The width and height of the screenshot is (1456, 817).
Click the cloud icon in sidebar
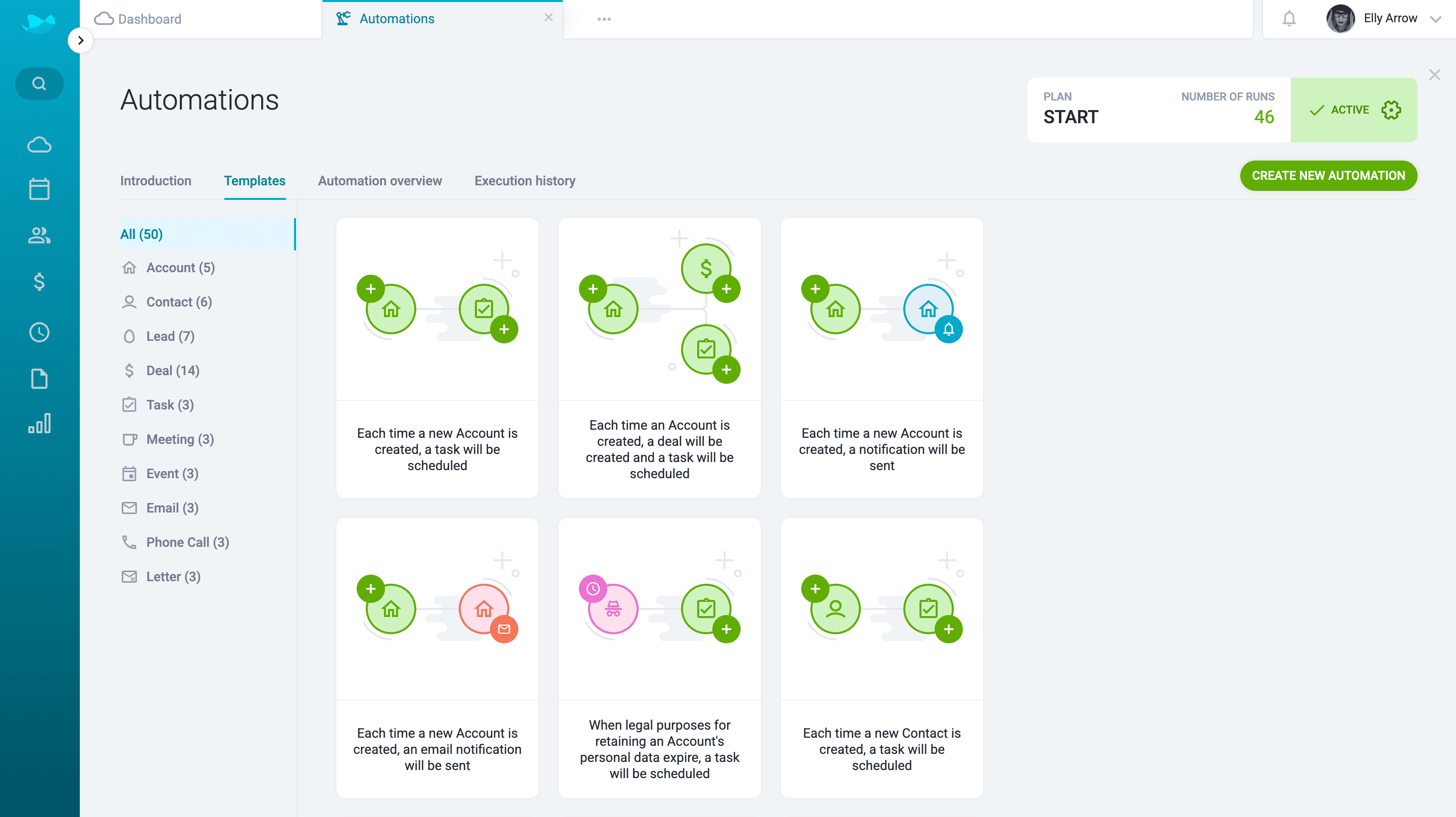point(39,144)
